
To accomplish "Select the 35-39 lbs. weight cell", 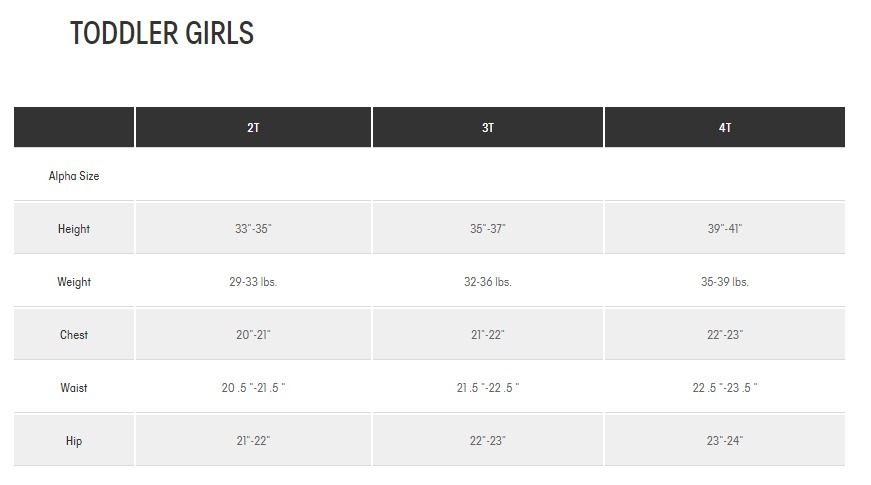I will coord(725,282).
